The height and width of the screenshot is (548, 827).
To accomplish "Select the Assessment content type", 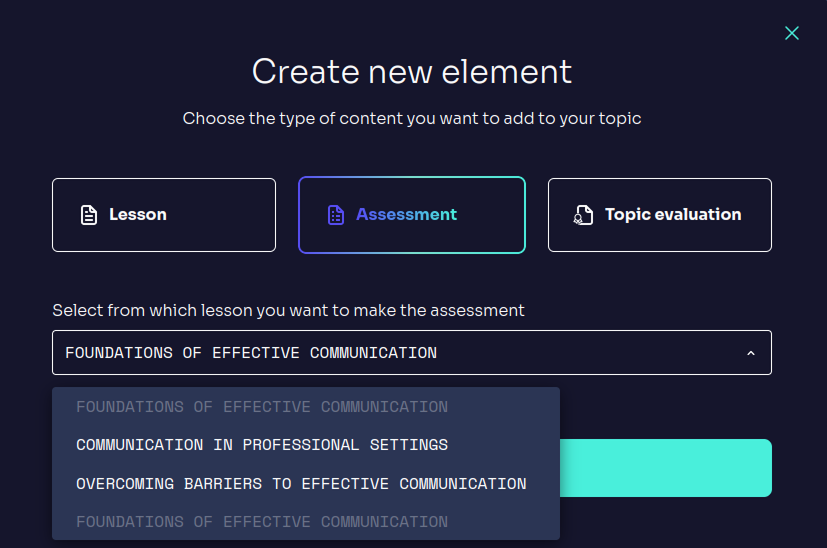I will click(411, 215).
